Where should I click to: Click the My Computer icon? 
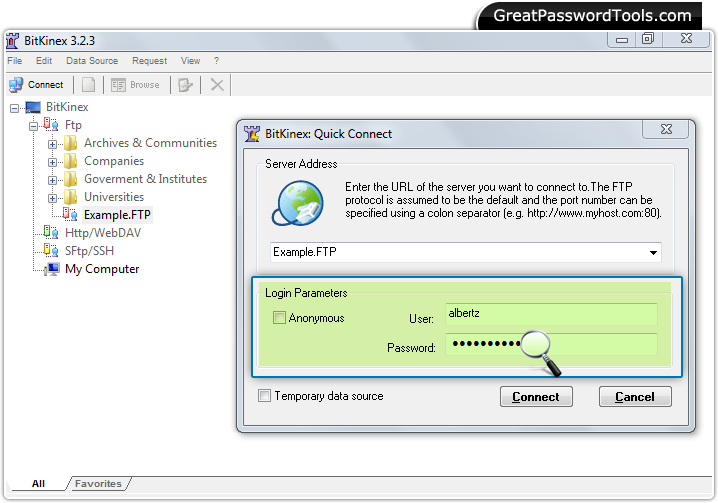click(x=52, y=269)
